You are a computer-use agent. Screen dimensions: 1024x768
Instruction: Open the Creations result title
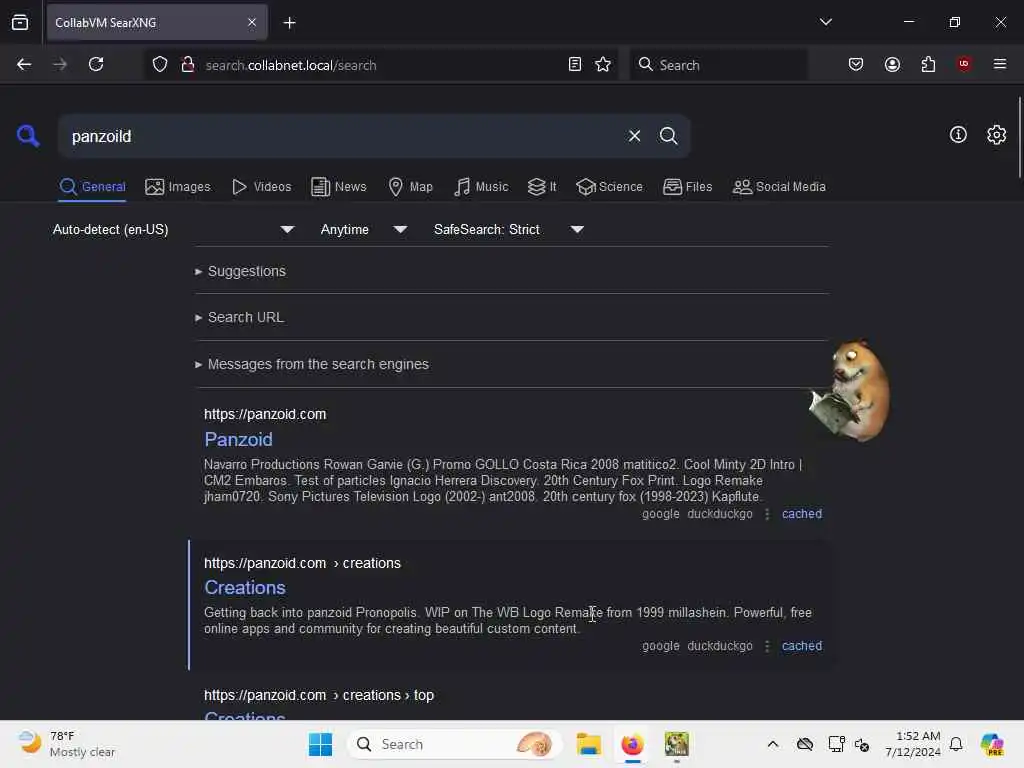[x=245, y=588]
